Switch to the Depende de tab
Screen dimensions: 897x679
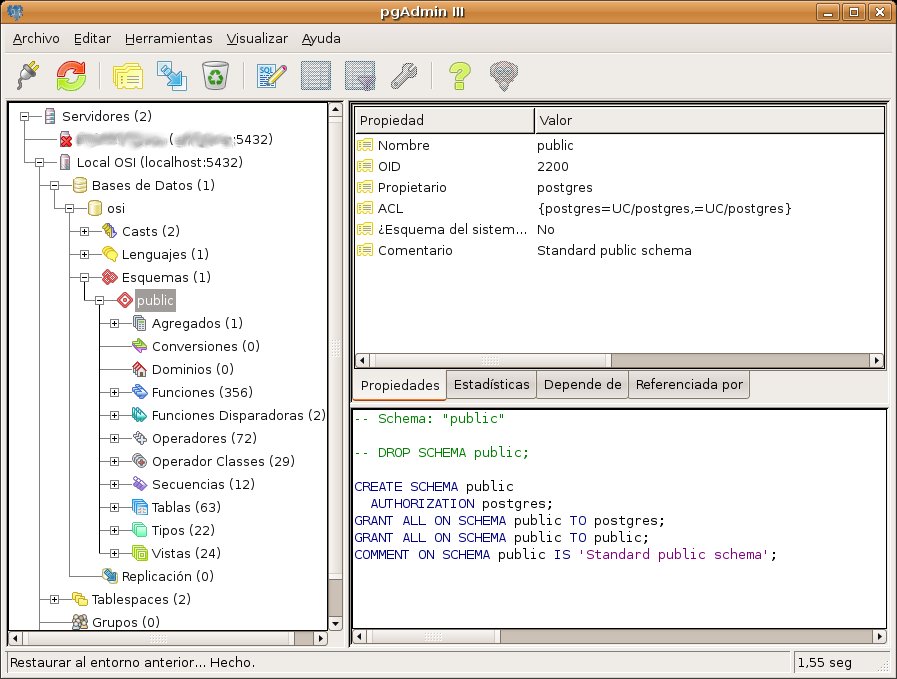coord(582,384)
